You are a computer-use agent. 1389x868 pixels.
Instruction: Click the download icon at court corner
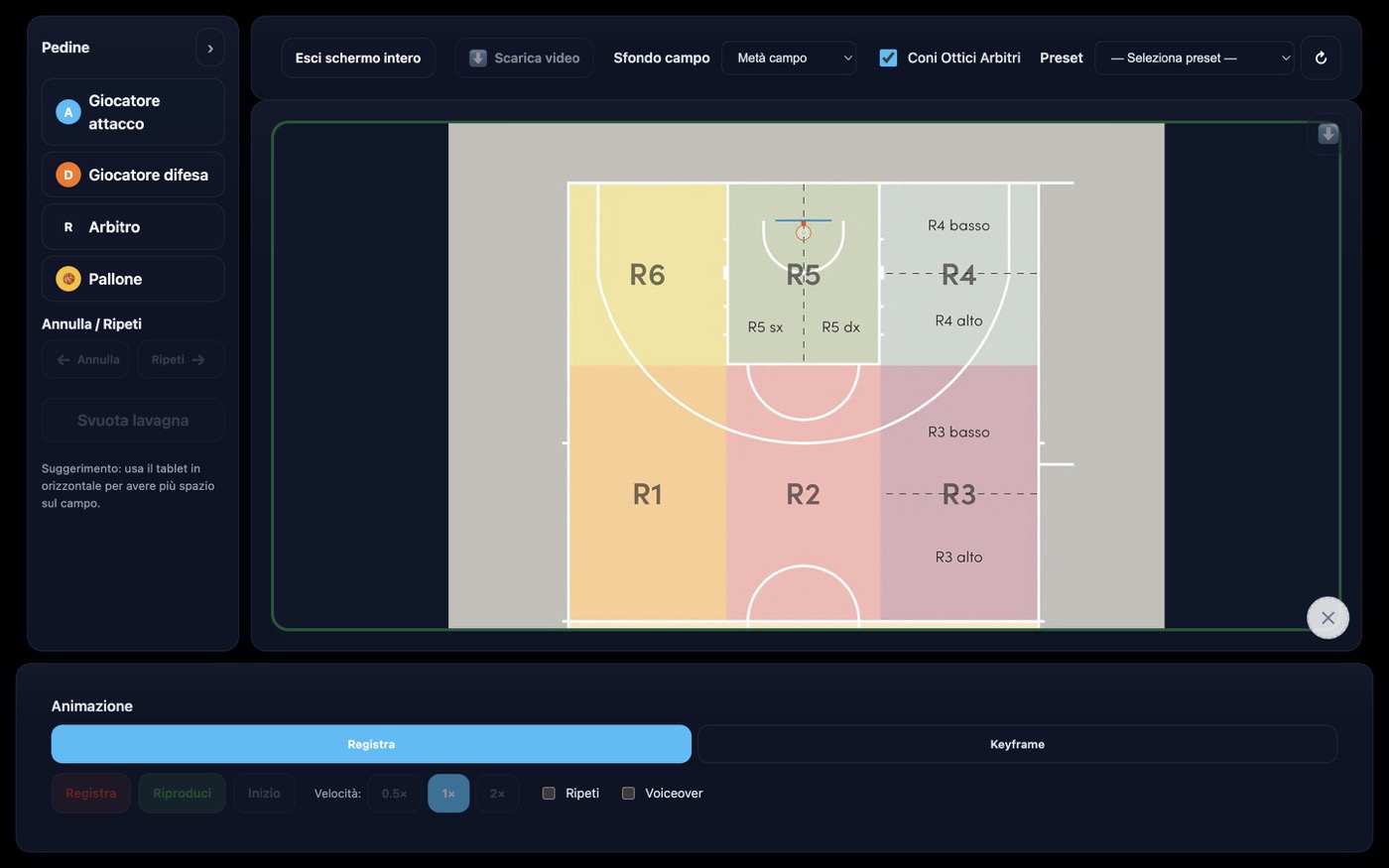[1327, 134]
